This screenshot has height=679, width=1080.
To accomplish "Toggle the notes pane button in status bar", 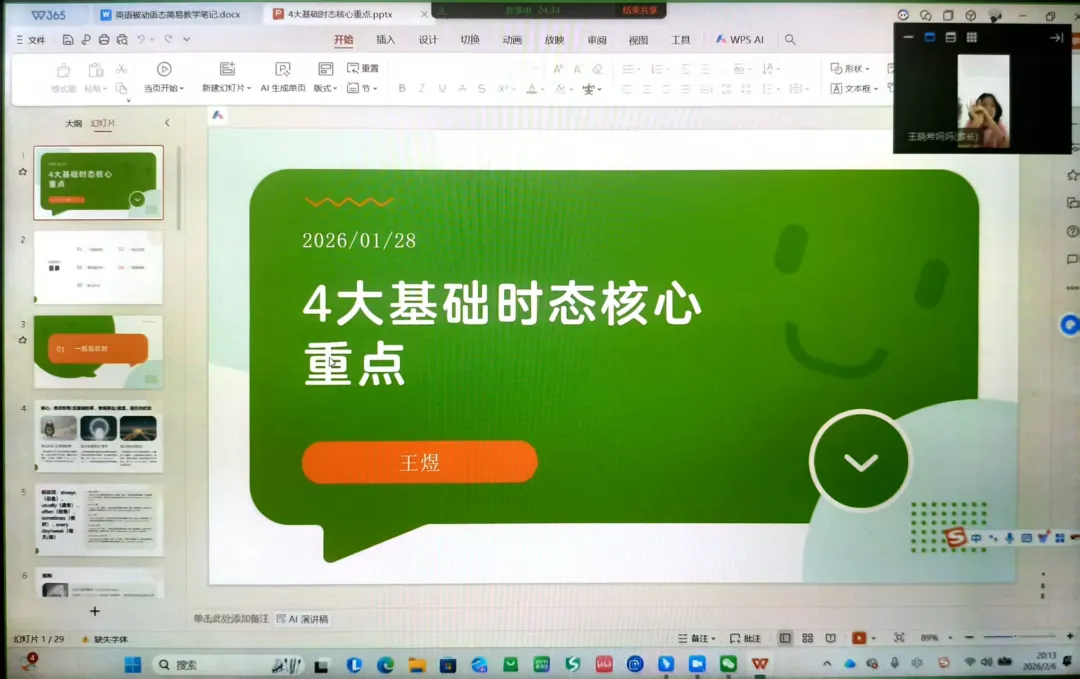I will [x=696, y=638].
